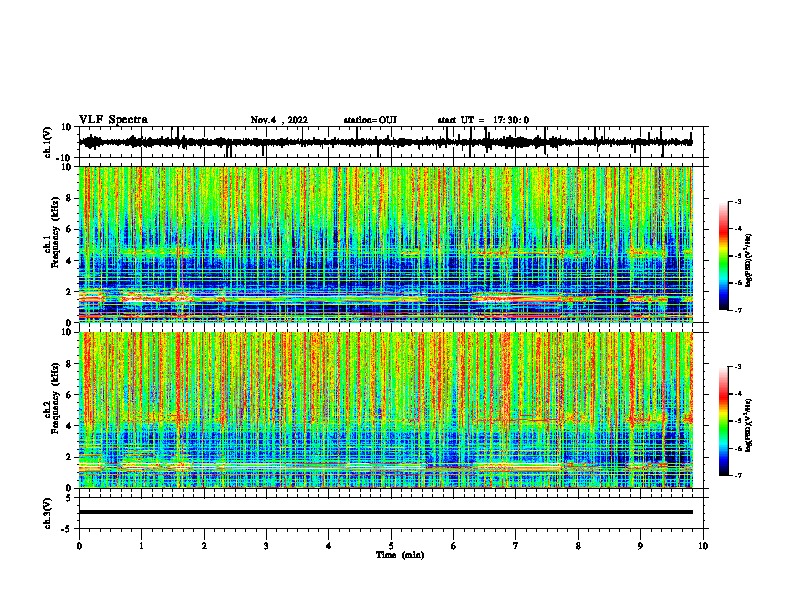
Task: Click the time axis tick label "8"
Action: (578, 546)
